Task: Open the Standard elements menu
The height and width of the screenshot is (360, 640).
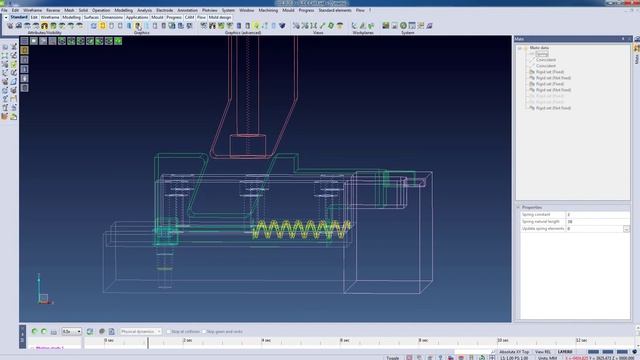Action: click(335, 10)
